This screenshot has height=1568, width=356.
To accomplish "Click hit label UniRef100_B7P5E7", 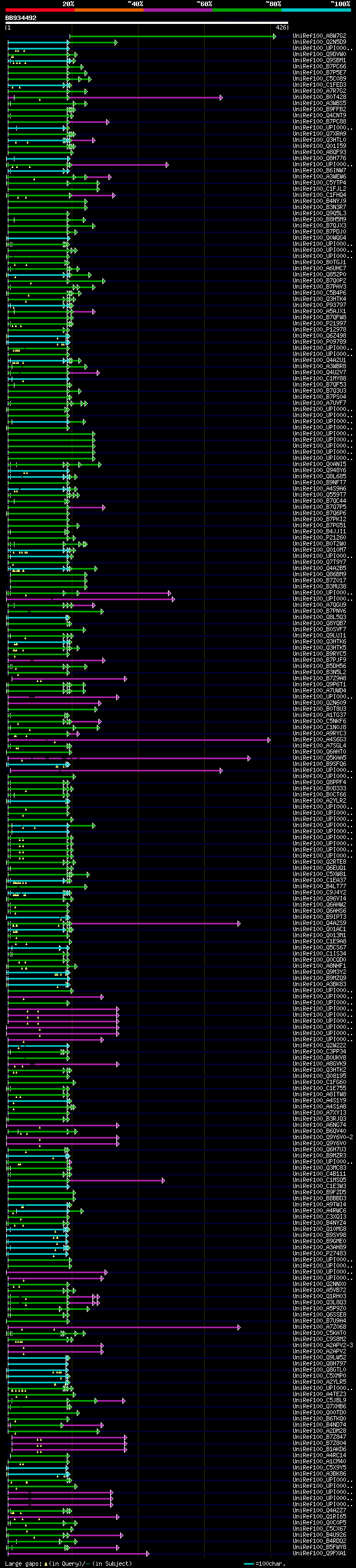I will 319,72.
